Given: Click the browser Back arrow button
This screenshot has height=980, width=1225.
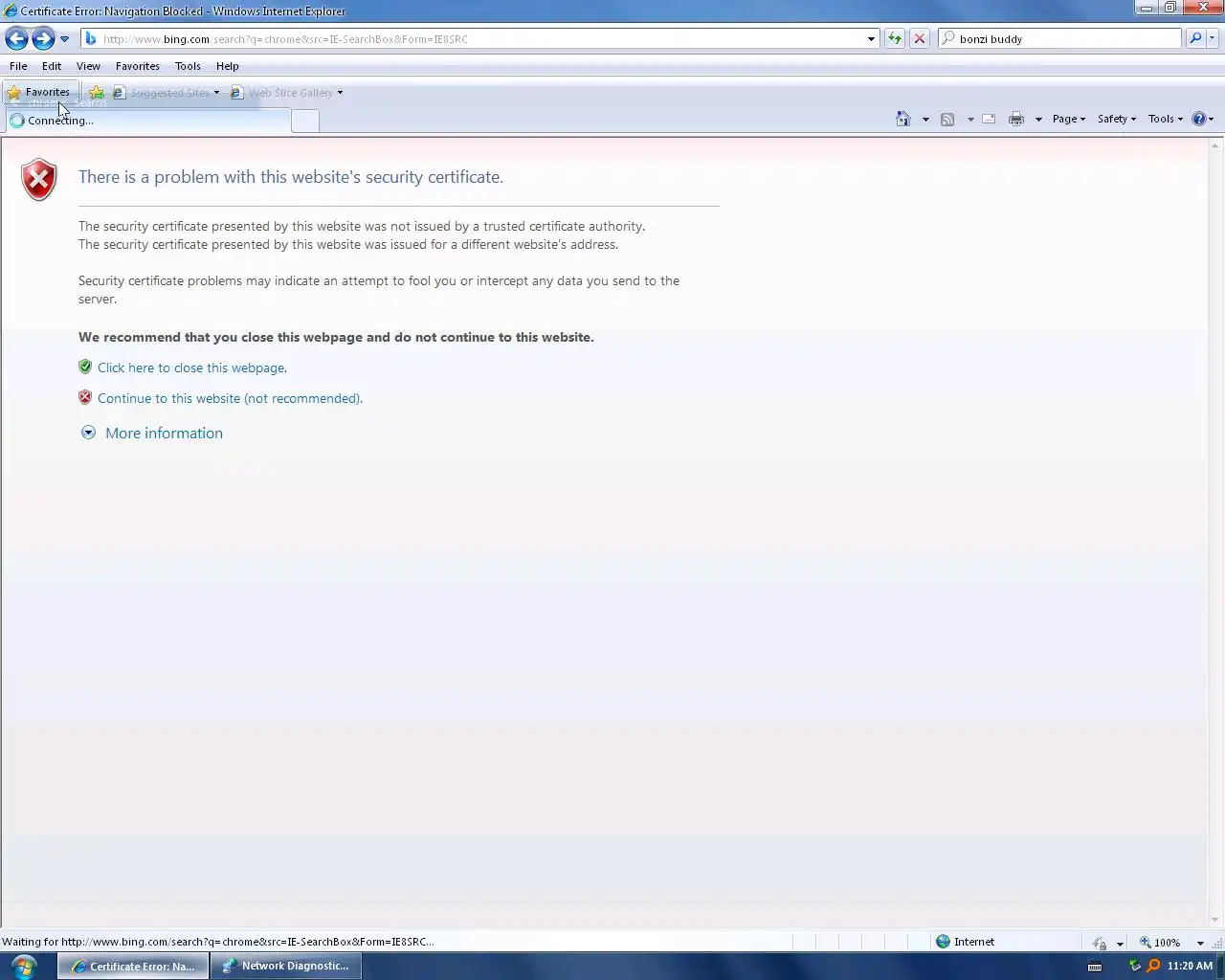Looking at the screenshot, I should click(x=16, y=38).
